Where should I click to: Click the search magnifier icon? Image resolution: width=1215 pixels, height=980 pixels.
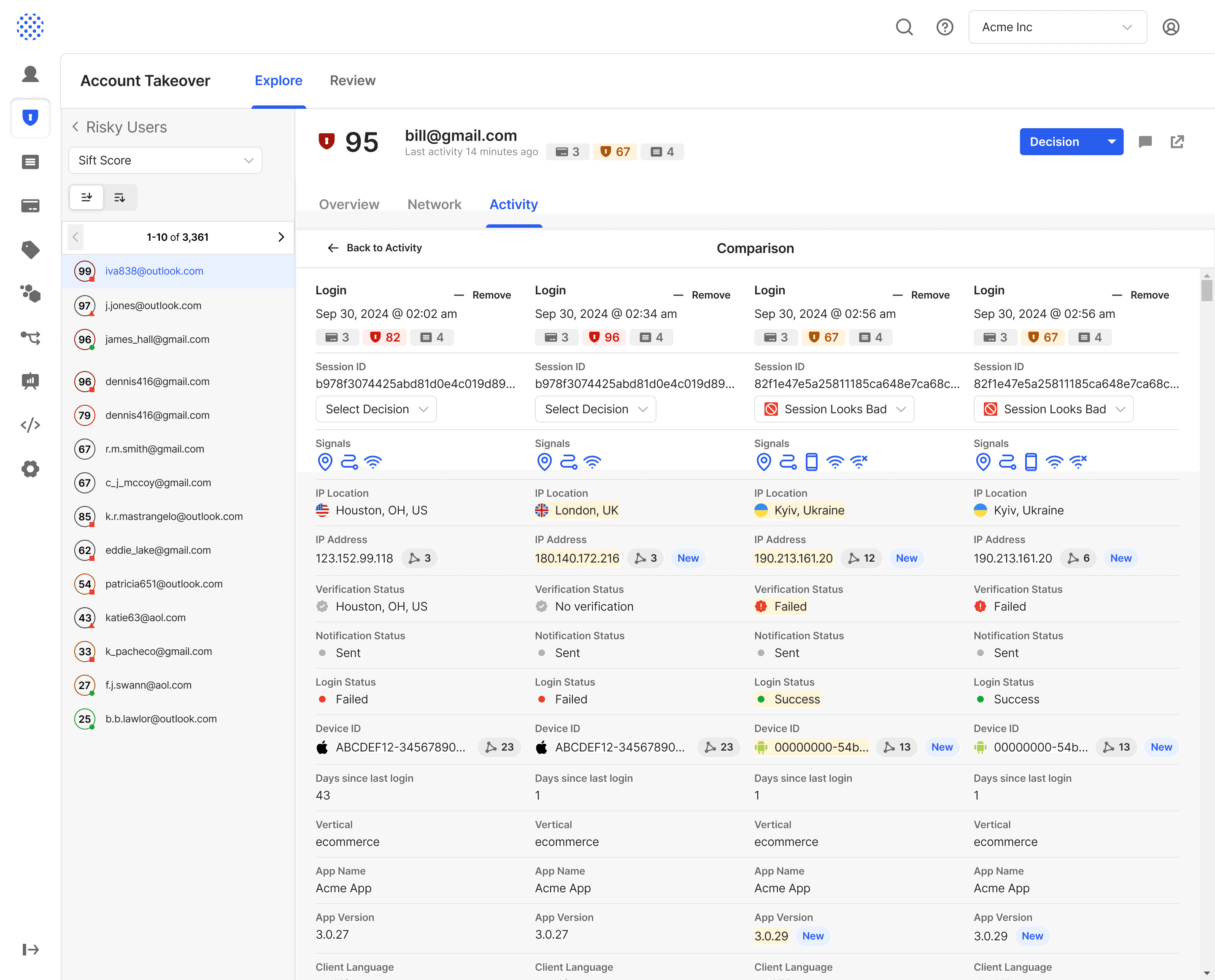[x=904, y=27]
